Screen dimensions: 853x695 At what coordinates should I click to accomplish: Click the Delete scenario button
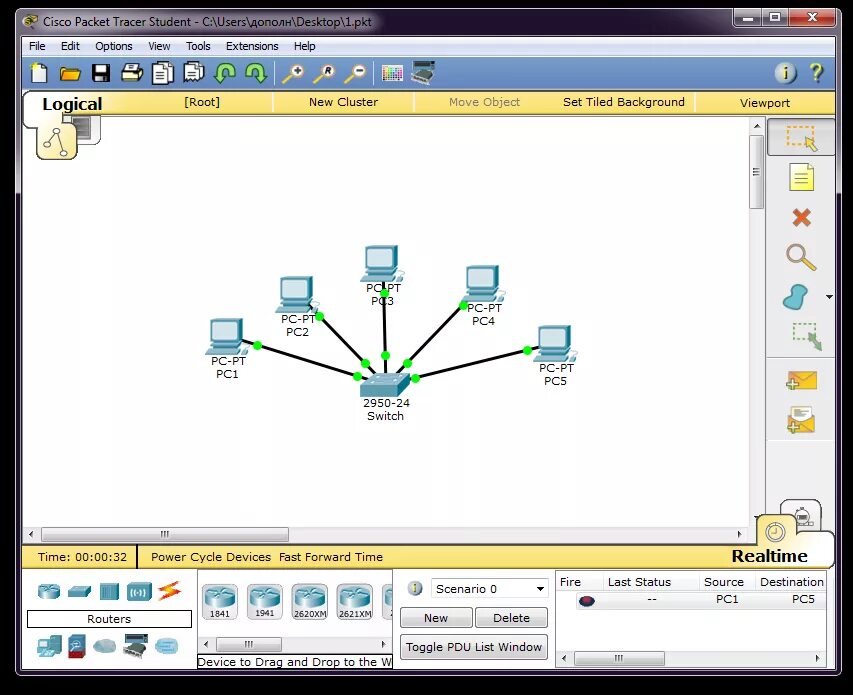pyautogui.click(x=511, y=618)
